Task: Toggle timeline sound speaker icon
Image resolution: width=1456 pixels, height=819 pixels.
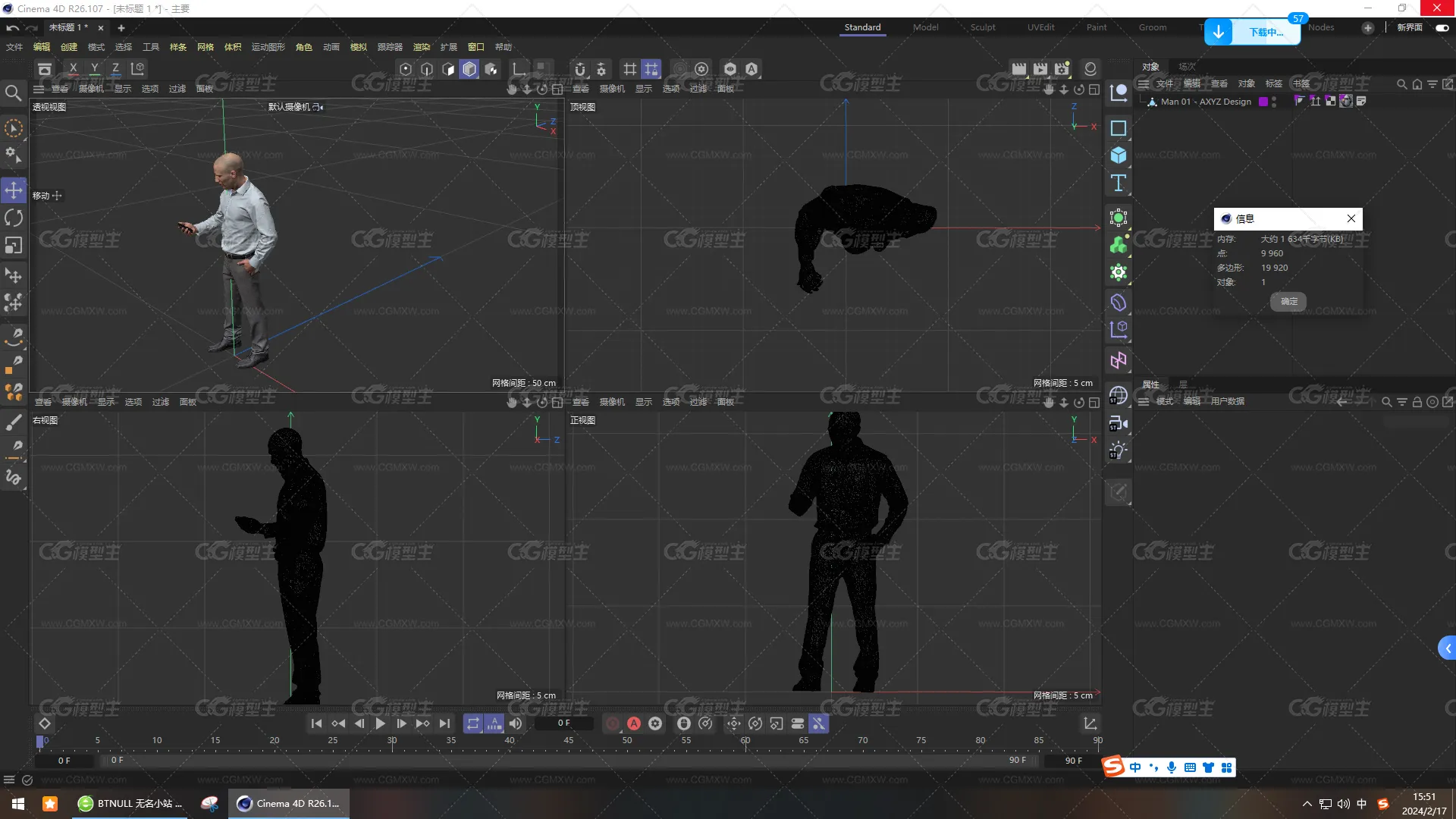Action: pos(516,723)
